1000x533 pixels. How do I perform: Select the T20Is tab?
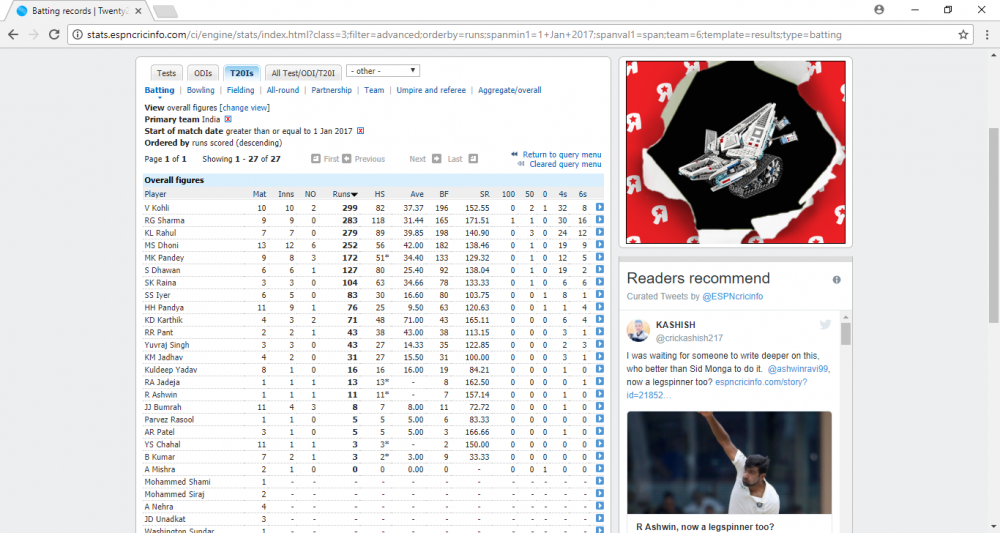coord(242,73)
